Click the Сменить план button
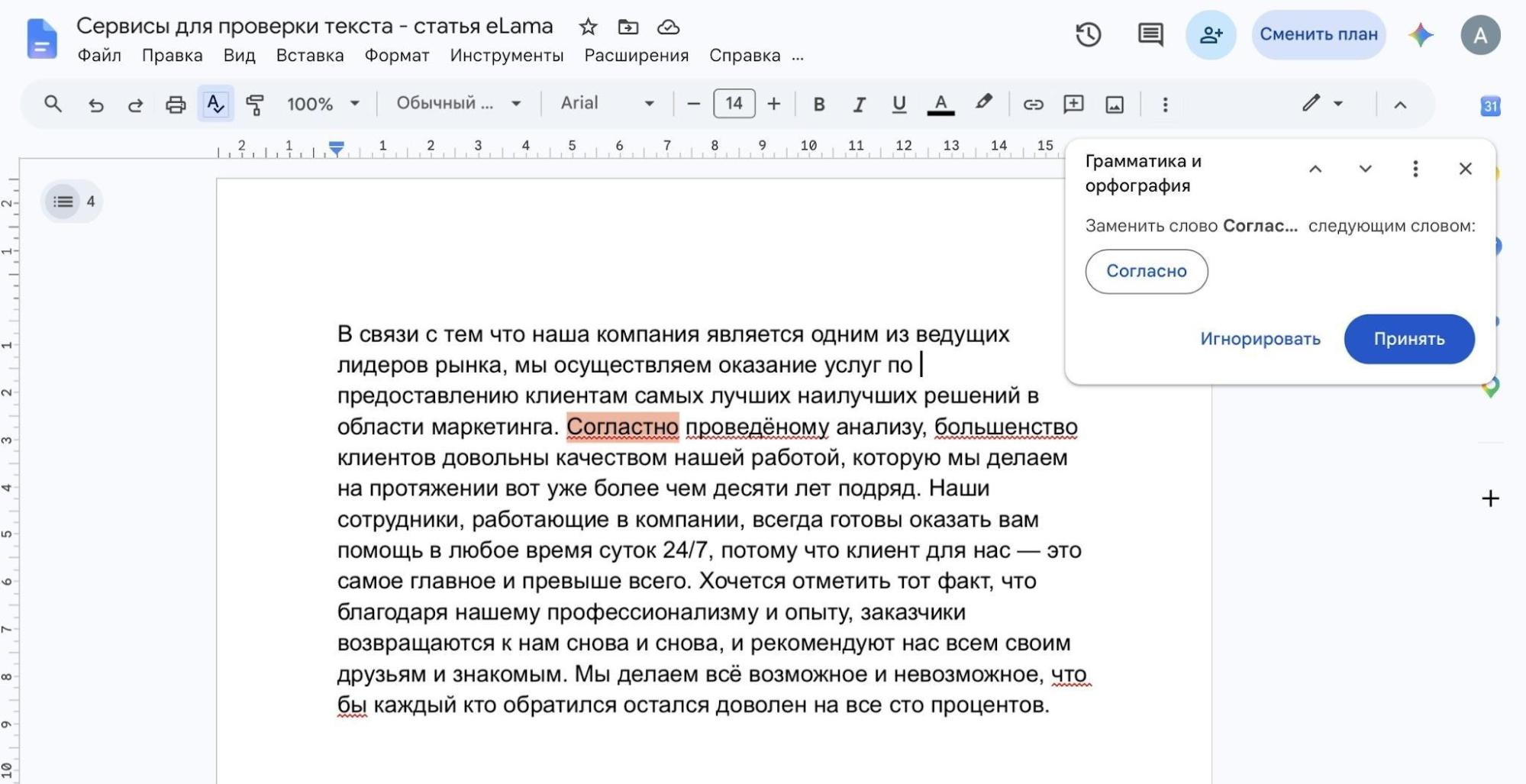 click(x=1318, y=34)
